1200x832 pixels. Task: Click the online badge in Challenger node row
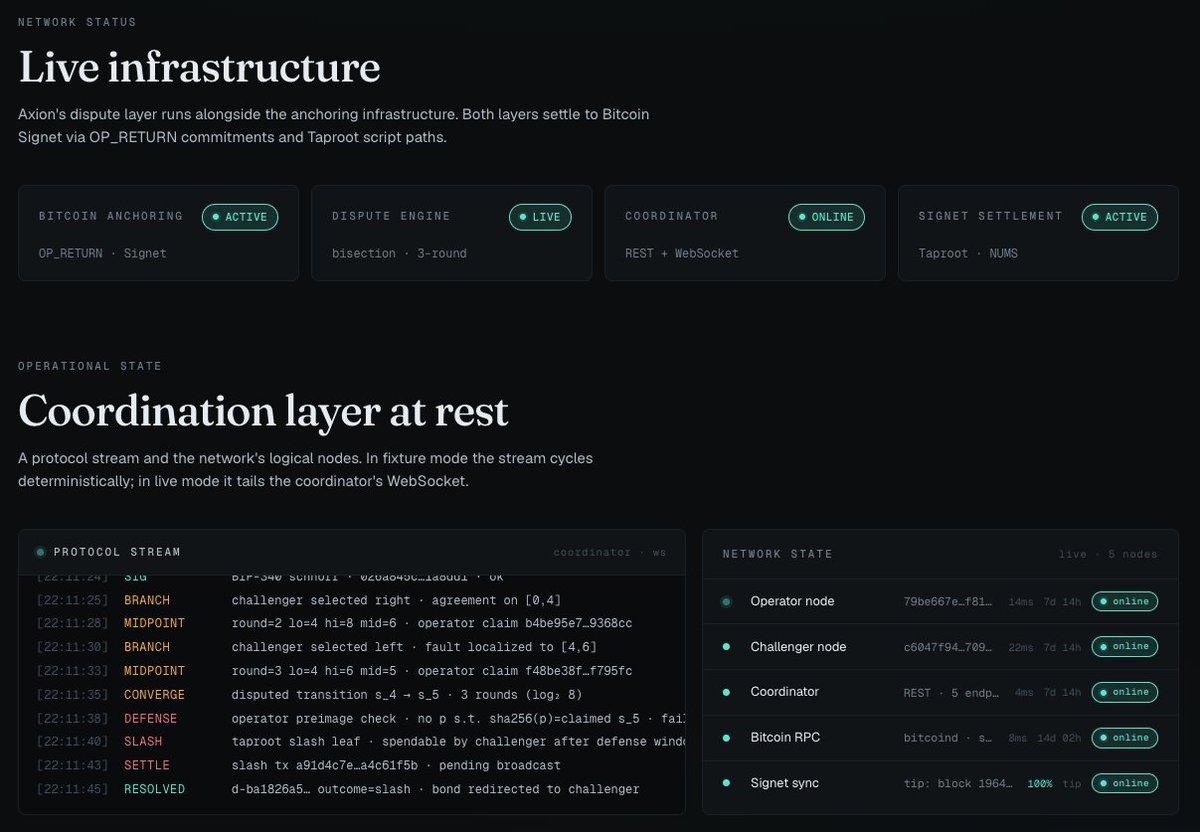(x=1124, y=647)
